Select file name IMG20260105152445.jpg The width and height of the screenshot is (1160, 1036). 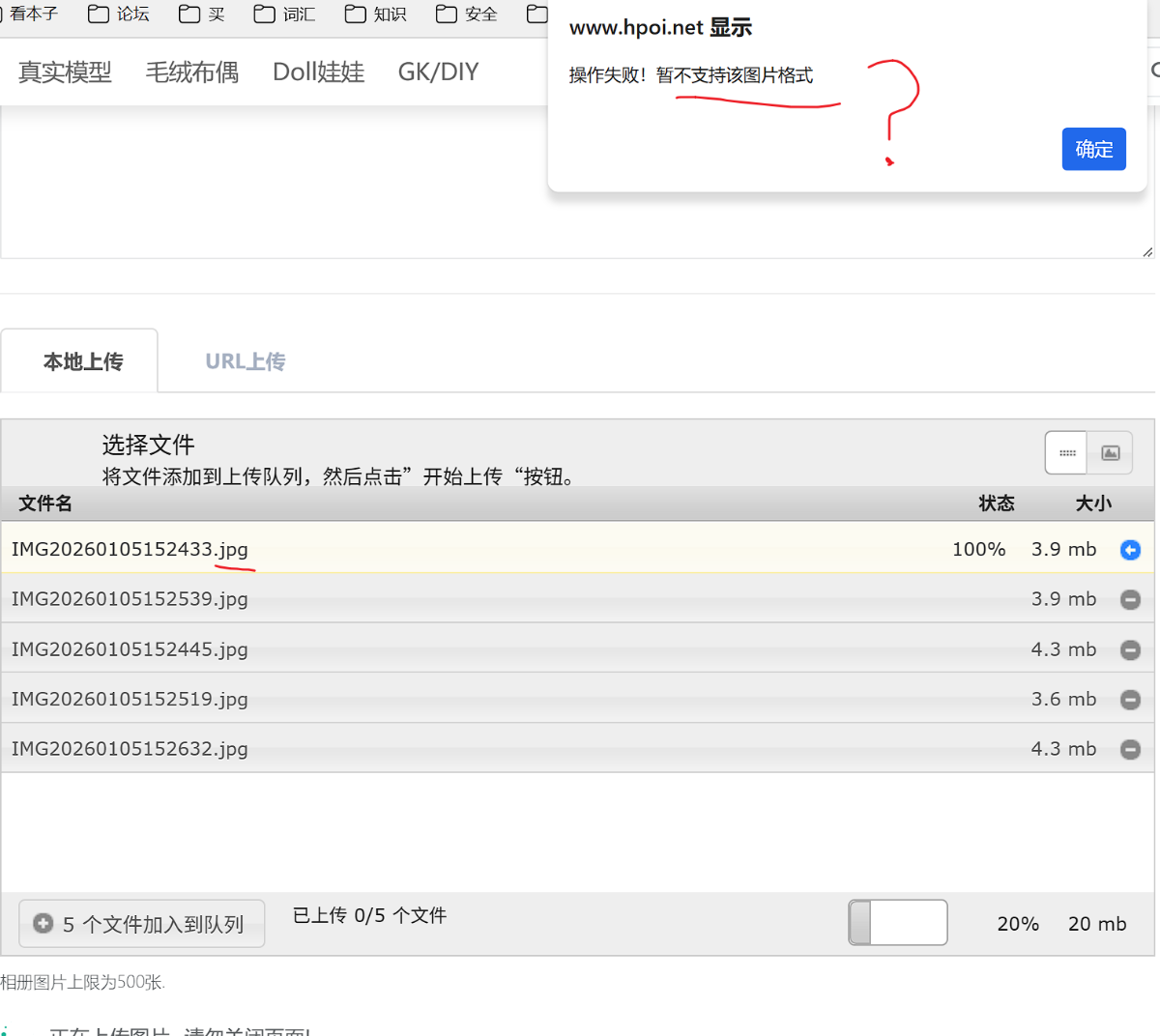coord(130,649)
